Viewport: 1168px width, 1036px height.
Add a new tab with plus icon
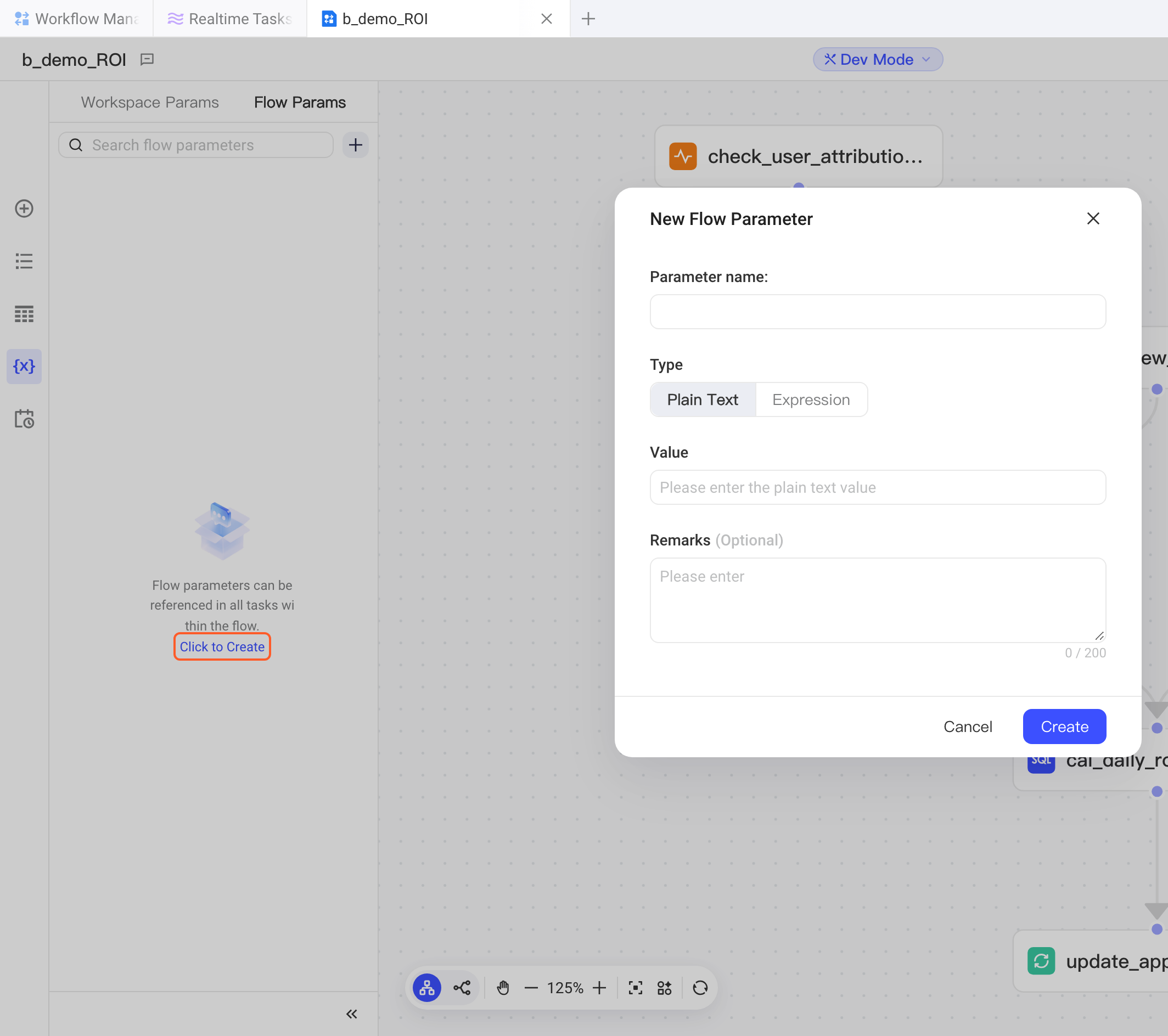coord(588,19)
